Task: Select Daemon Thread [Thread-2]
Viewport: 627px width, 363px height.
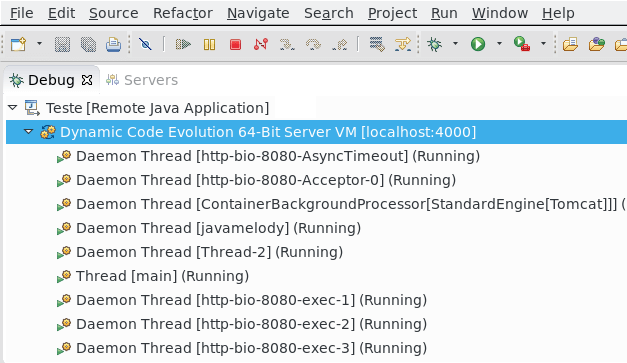Action: [x=210, y=252]
